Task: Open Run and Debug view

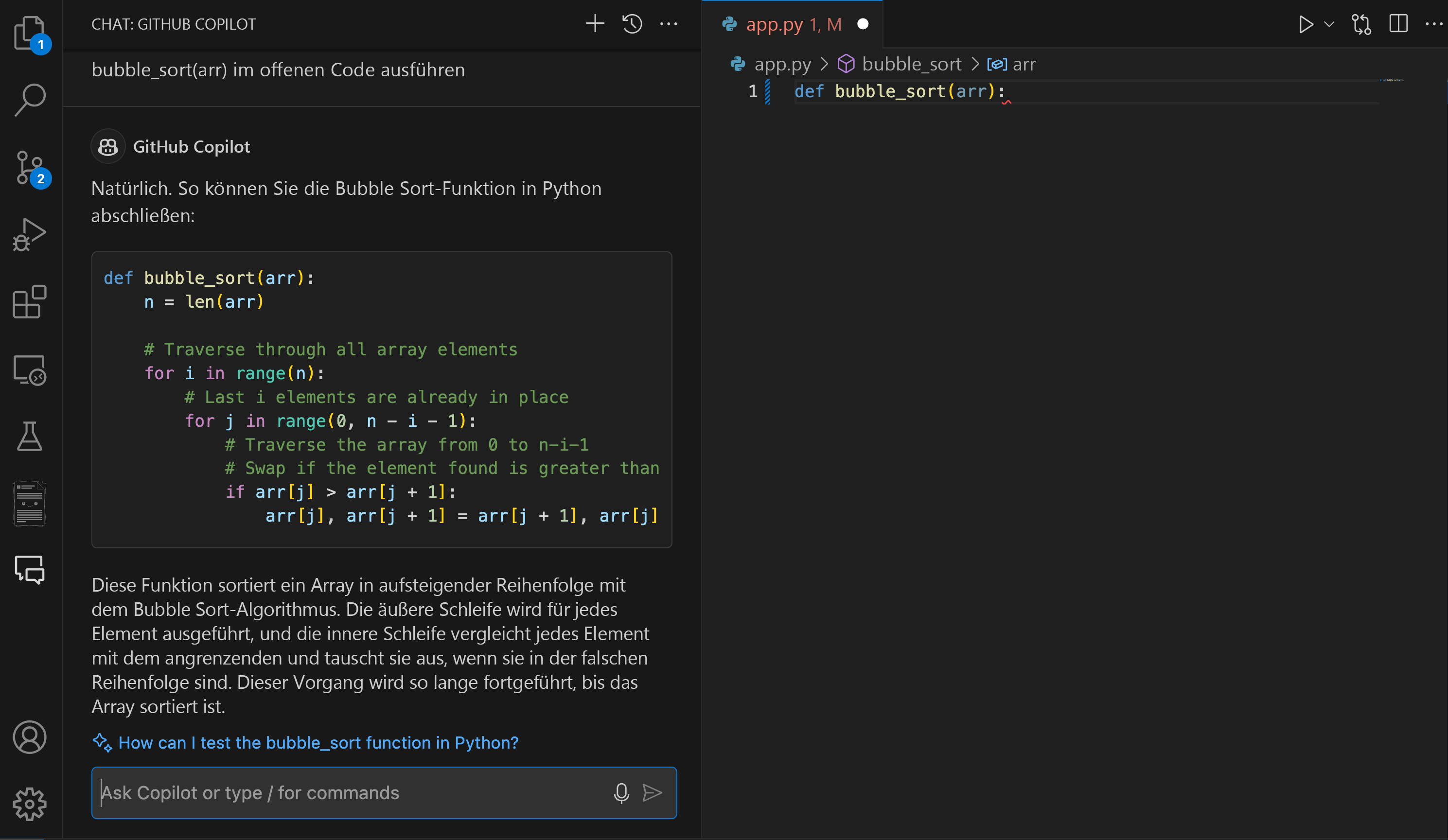Action: [x=29, y=235]
